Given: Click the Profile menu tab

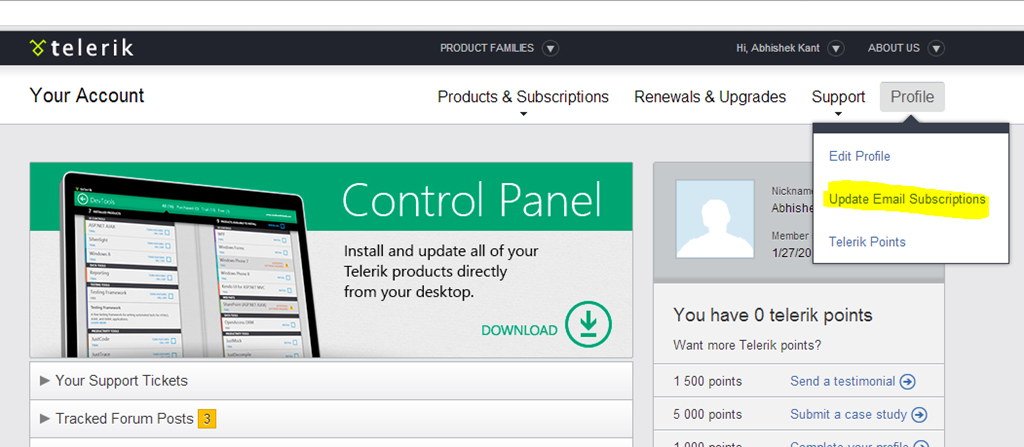Looking at the screenshot, I should (x=912, y=97).
